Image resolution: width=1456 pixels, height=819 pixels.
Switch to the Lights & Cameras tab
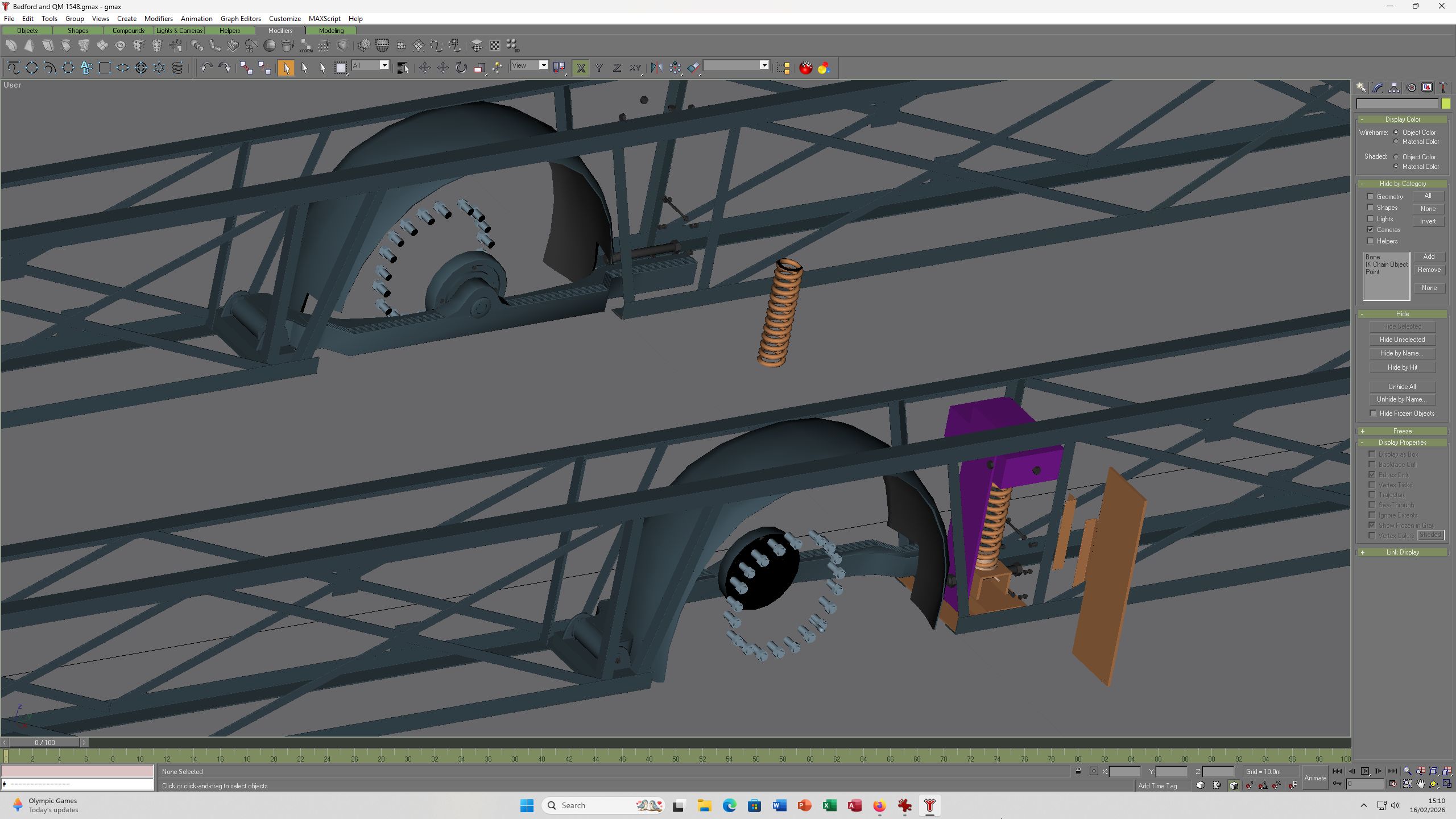coord(179,31)
